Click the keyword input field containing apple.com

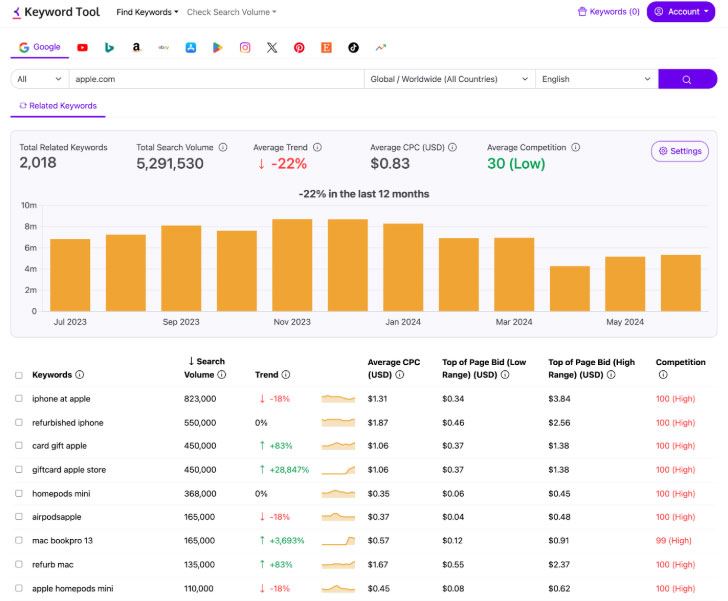tap(216, 79)
